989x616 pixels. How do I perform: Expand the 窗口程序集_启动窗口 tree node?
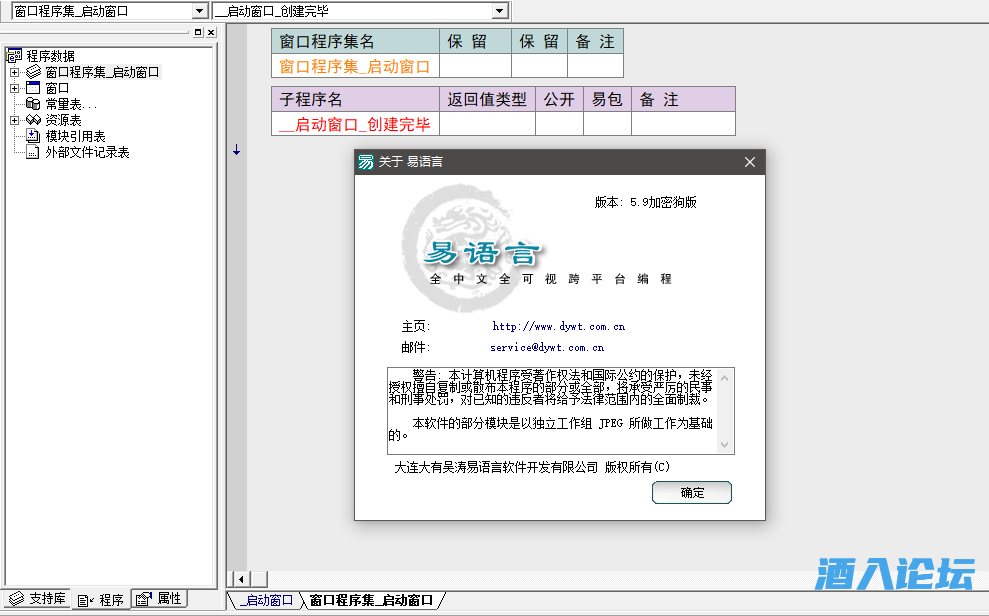[14, 72]
